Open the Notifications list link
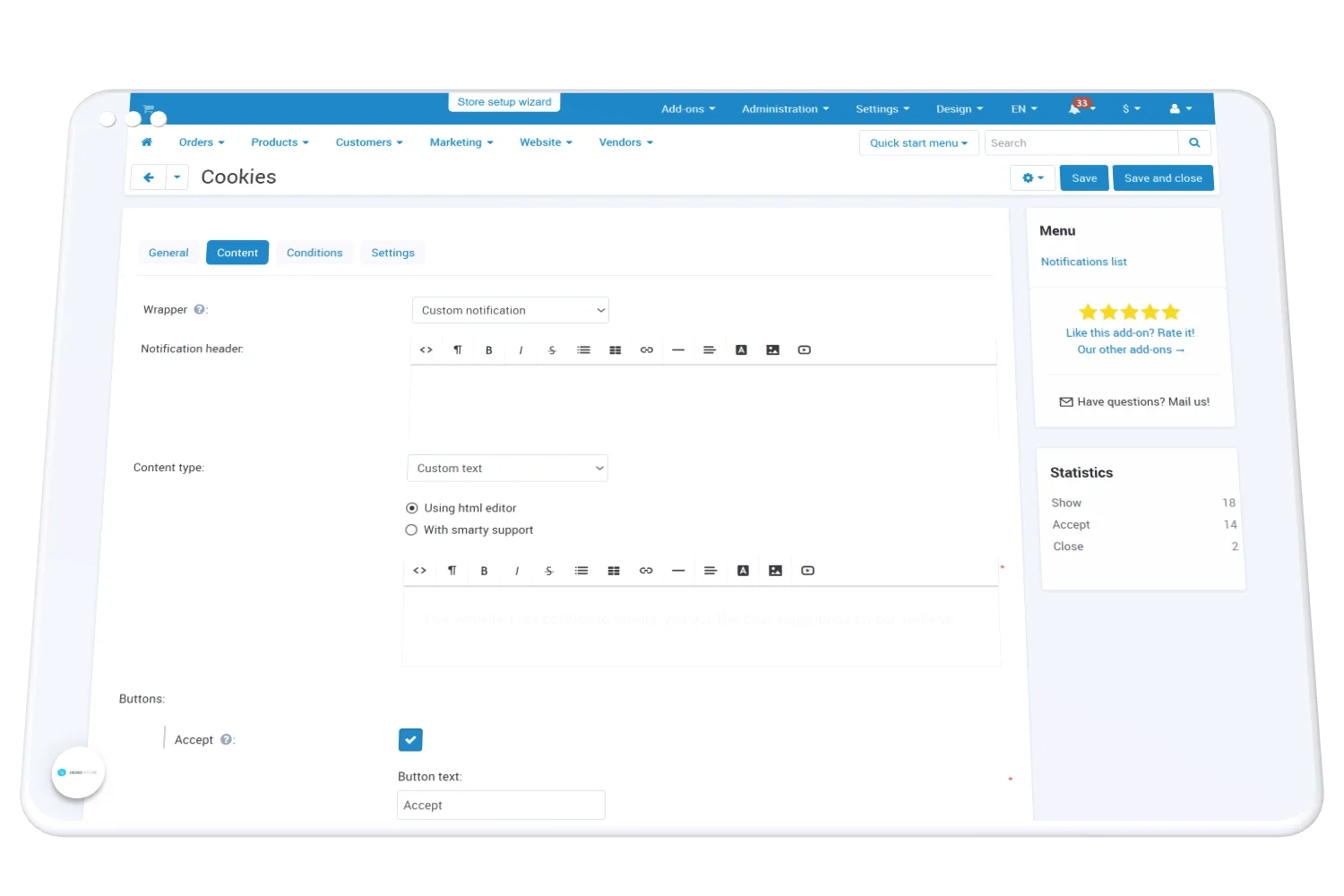This screenshot has height=896, width=1344. pyautogui.click(x=1083, y=263)
